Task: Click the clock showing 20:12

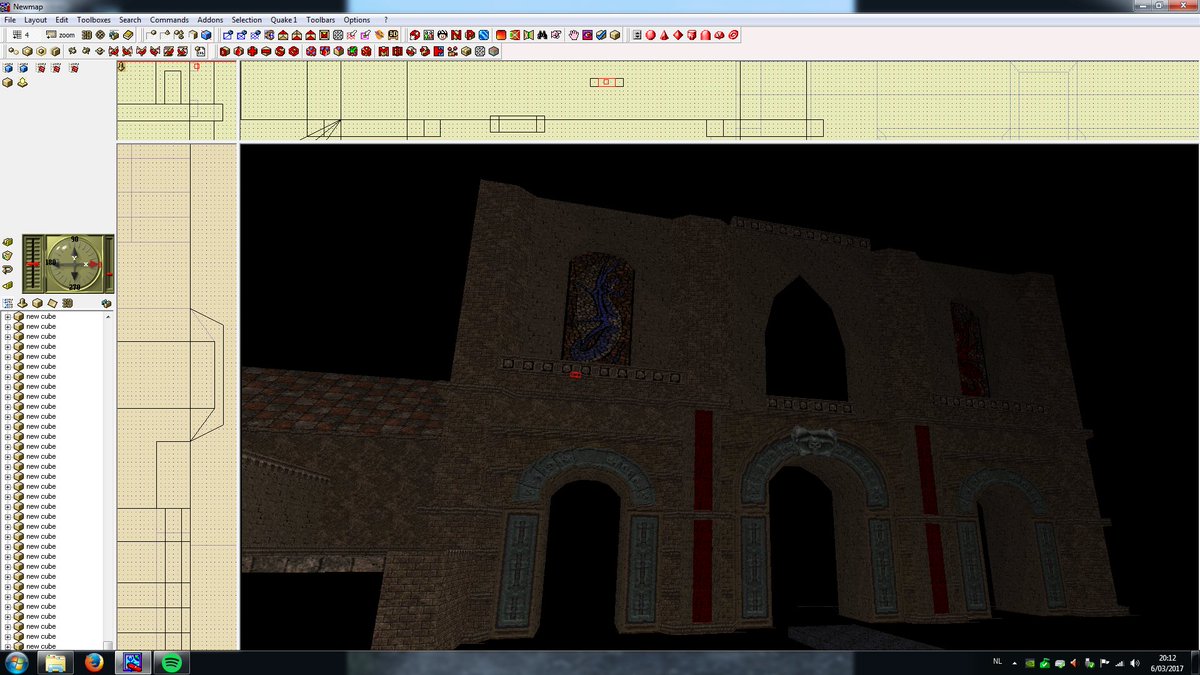Action: 1168,663
